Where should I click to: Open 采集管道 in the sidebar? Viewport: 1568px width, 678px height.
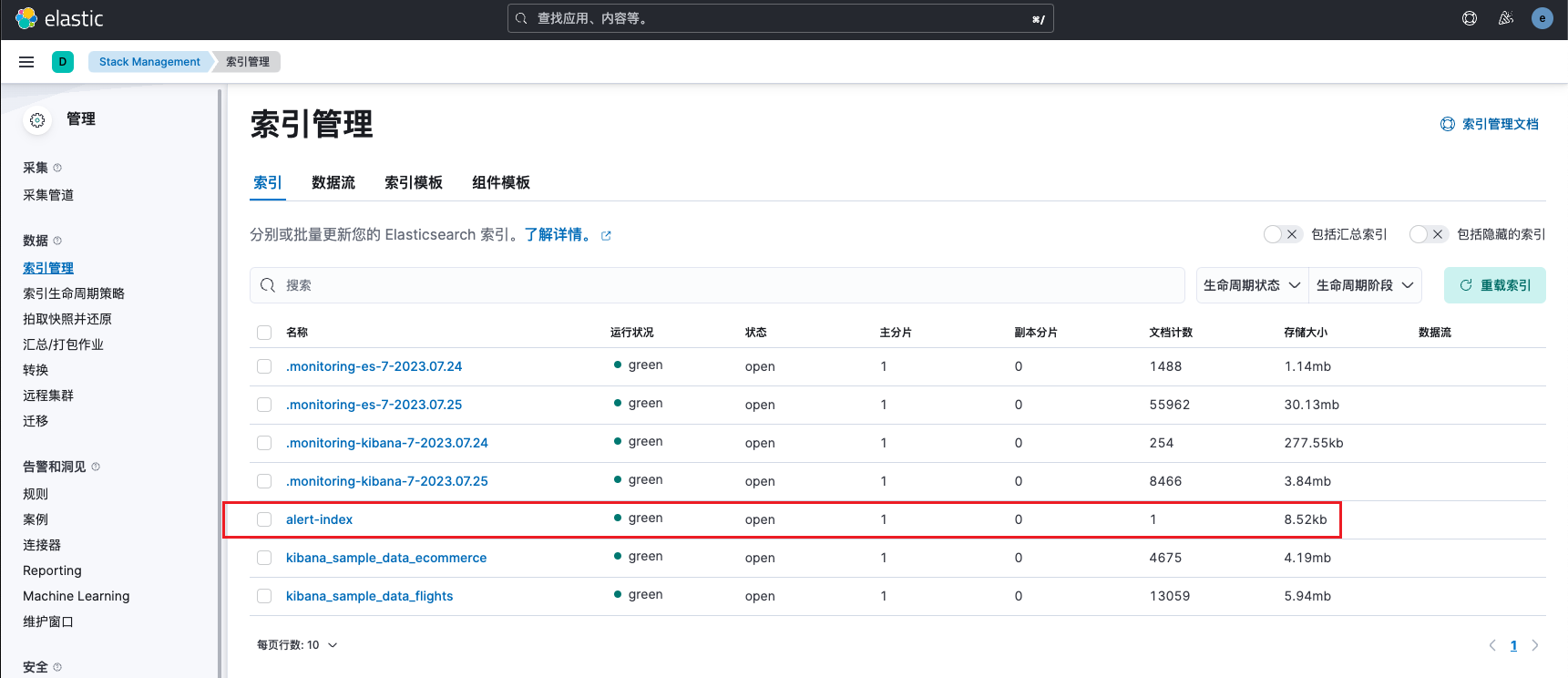pos(48,195)
